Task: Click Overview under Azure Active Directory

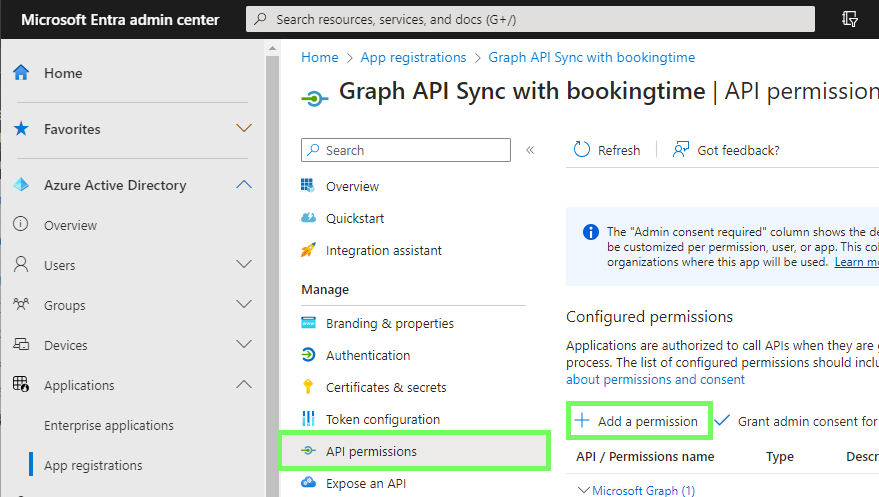Action: click(x=71, y=225)
